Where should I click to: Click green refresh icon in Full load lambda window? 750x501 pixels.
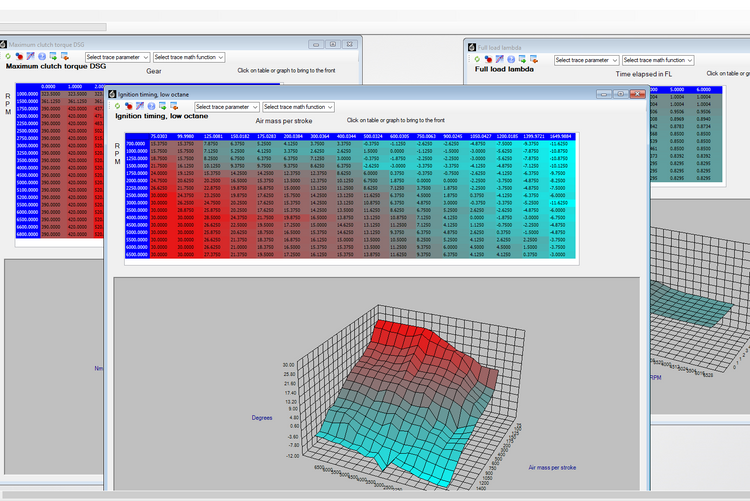(x=477, y=59)
